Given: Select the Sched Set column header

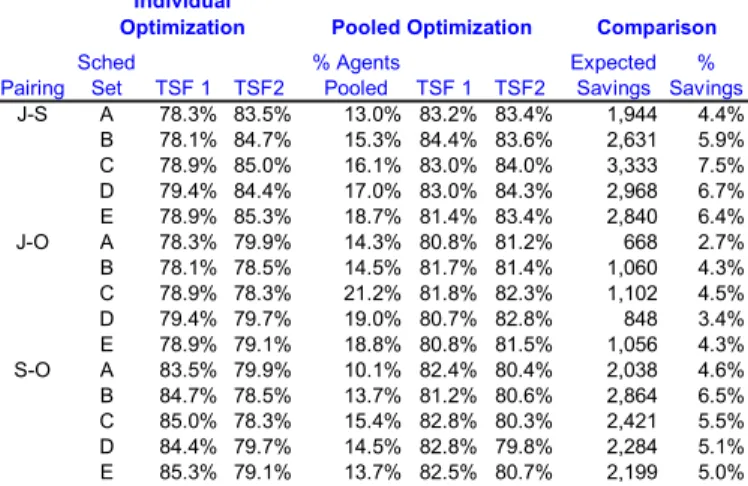Looking at the screenshot, I should point(106,75).
